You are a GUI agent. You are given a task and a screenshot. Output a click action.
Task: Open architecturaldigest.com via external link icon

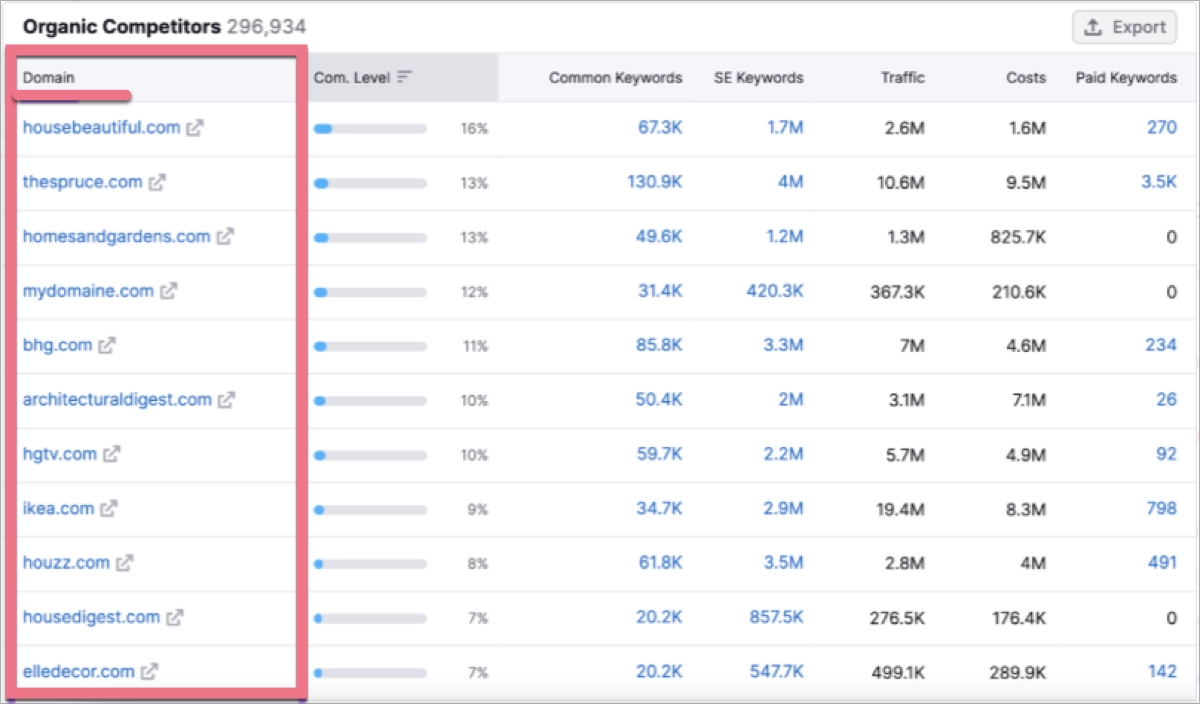226,399
